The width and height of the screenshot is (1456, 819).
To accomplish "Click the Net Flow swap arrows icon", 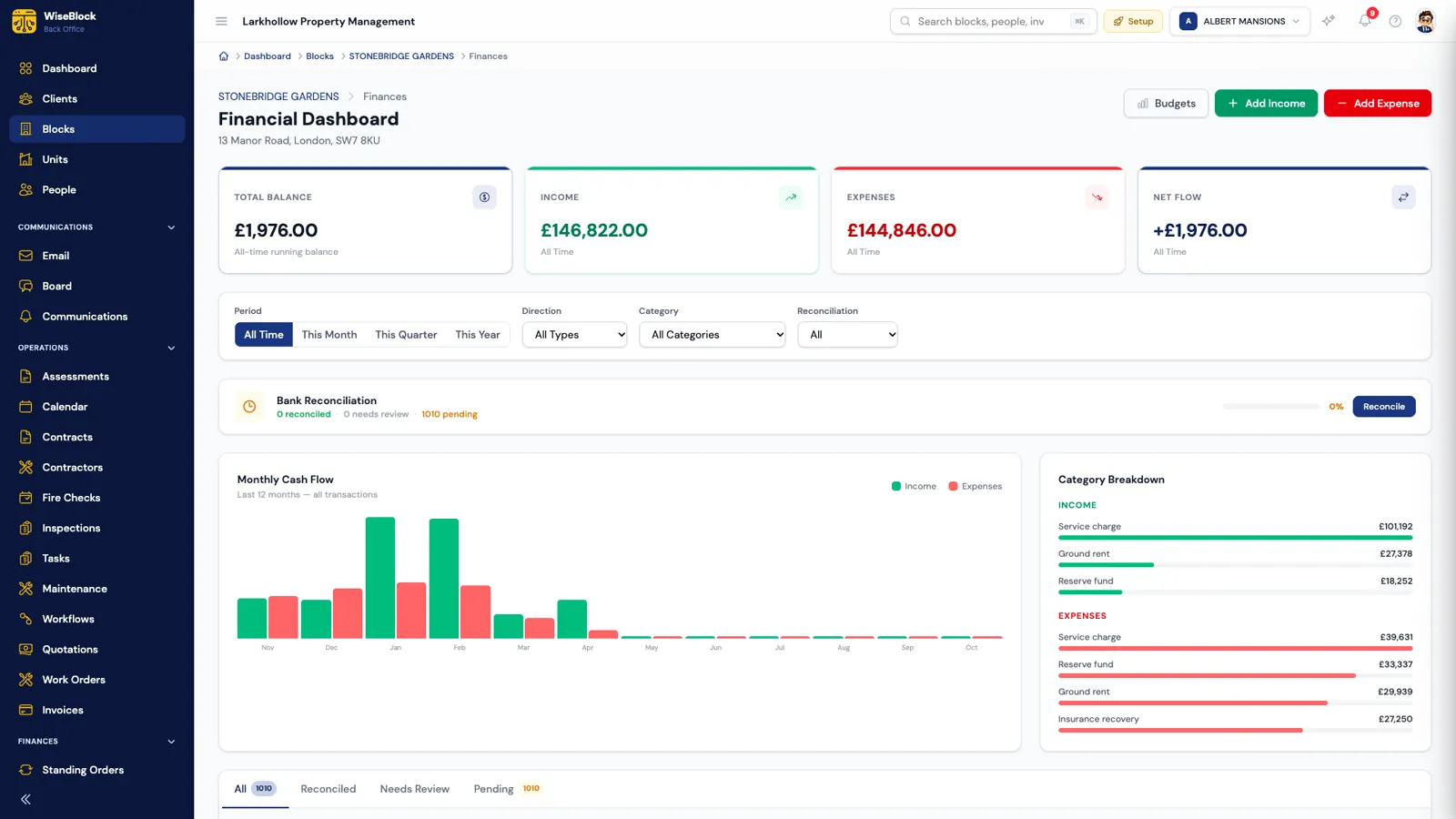I will [x=1403, y=197].
